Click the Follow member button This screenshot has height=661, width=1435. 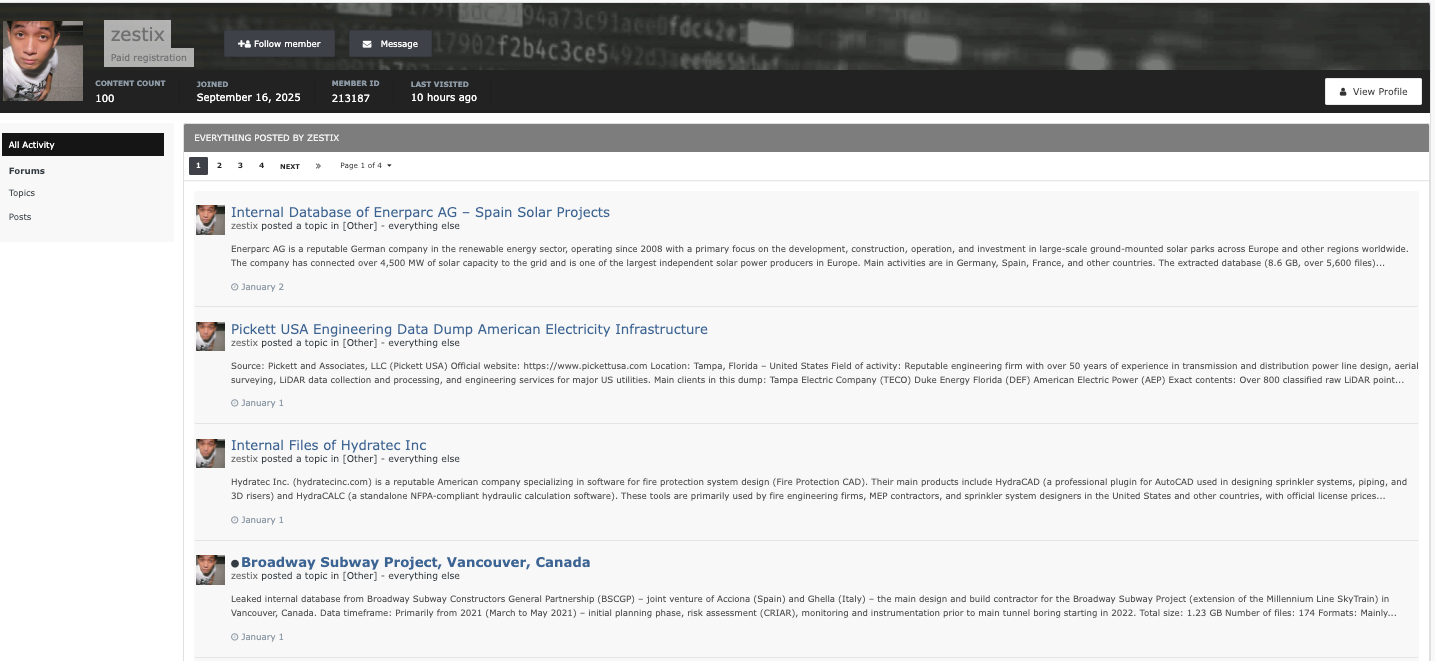[x=279, y=44]
